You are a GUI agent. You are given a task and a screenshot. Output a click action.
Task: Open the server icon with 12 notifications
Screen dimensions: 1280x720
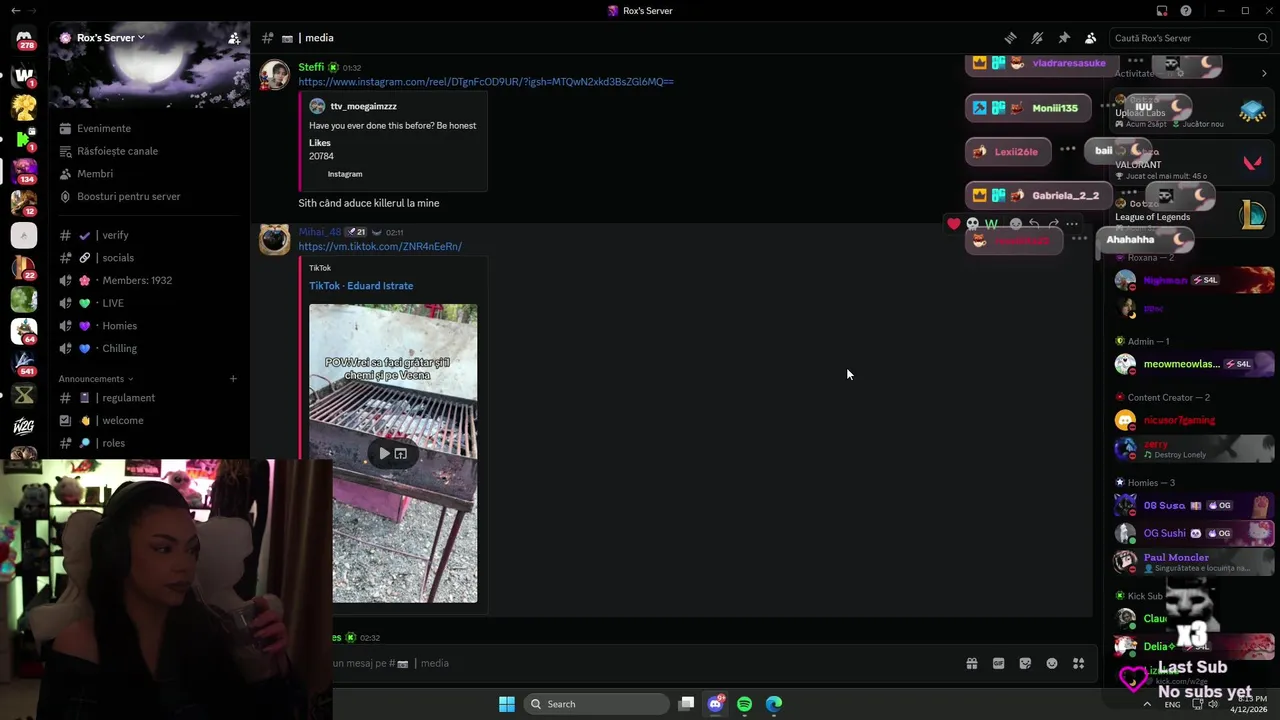point(24,203)
